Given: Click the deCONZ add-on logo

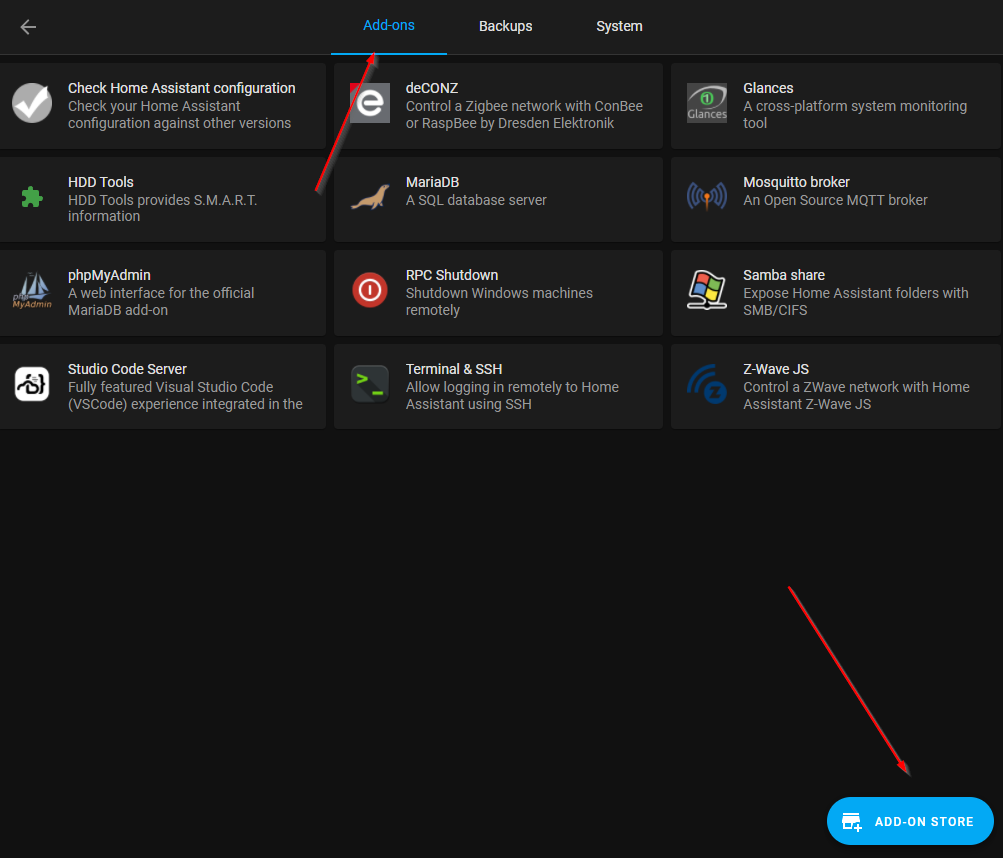Looking at the screenshot, I should (370, 103).
